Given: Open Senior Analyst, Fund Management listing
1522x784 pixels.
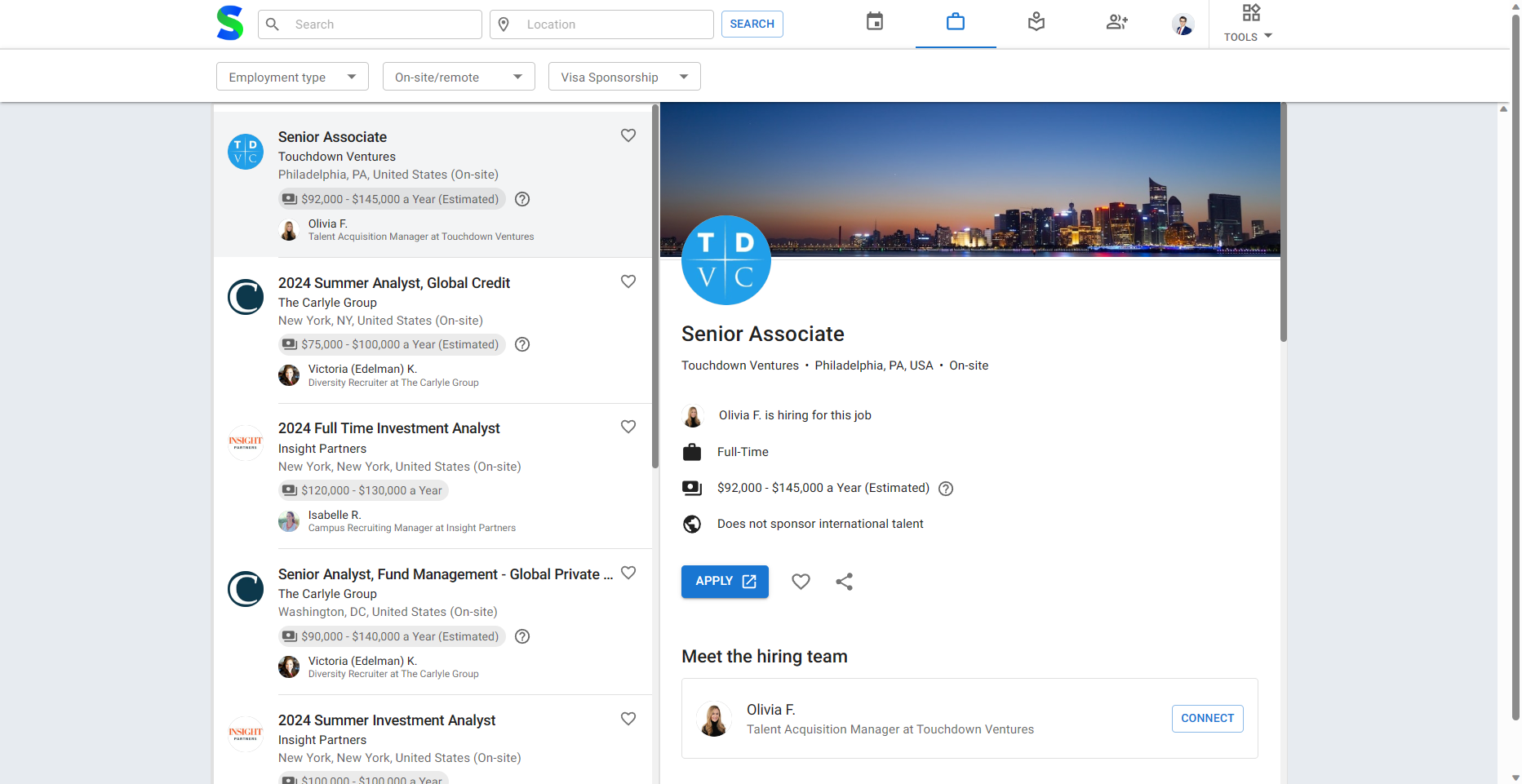Looking at the screenshot, I should [446, 574].
